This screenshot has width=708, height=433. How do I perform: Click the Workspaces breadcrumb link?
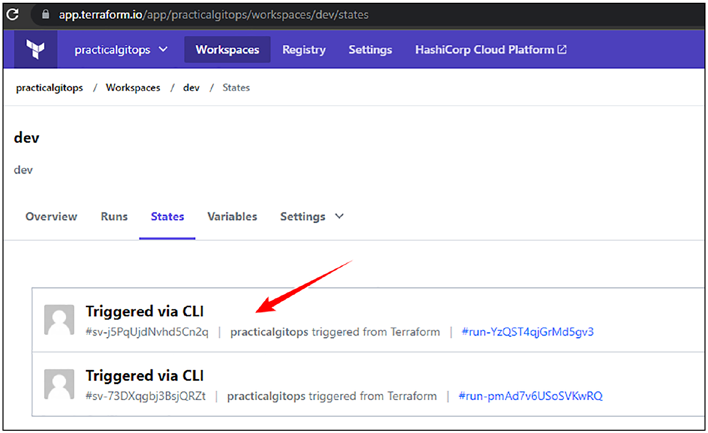point(133,88)
